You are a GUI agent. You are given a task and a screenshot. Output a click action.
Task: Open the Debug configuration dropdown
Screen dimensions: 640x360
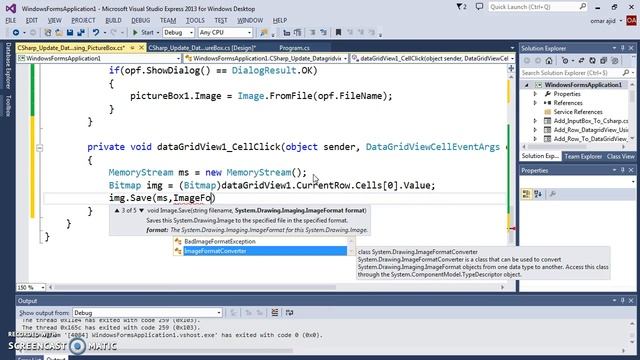(178, 32)
